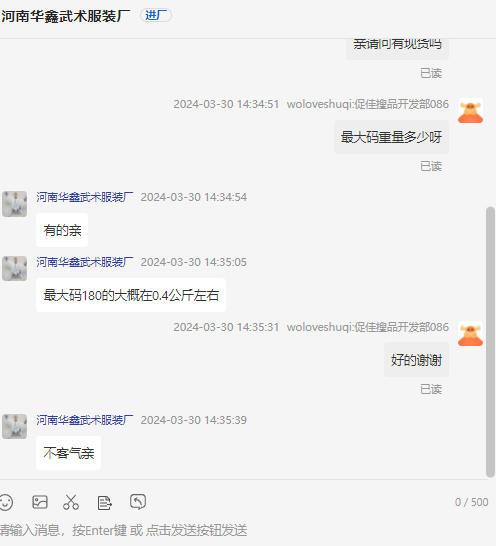
Task: Open chat history icon
Action: 138,502
